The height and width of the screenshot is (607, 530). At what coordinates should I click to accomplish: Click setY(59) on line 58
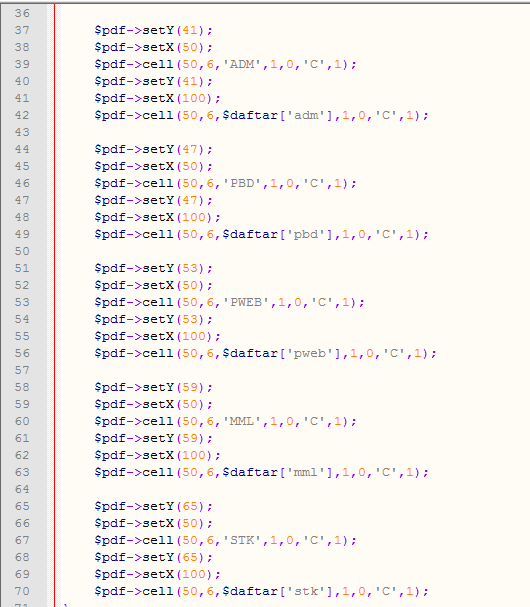pyautogui.click(x=173, y=388)
